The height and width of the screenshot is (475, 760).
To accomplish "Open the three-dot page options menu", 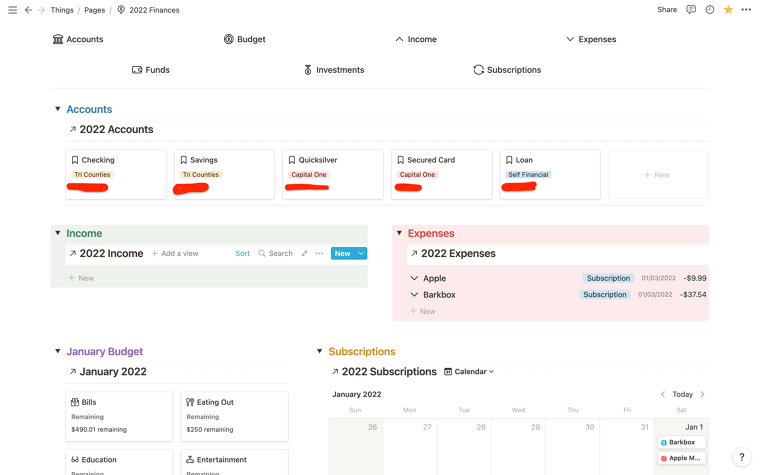I will pyautogui.click(x=746, y=10).
